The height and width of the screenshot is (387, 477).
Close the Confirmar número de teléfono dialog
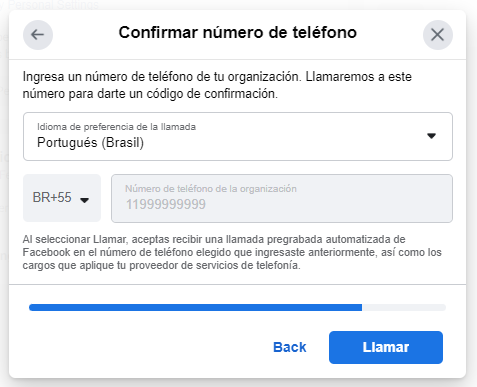(x=438, y=35)
